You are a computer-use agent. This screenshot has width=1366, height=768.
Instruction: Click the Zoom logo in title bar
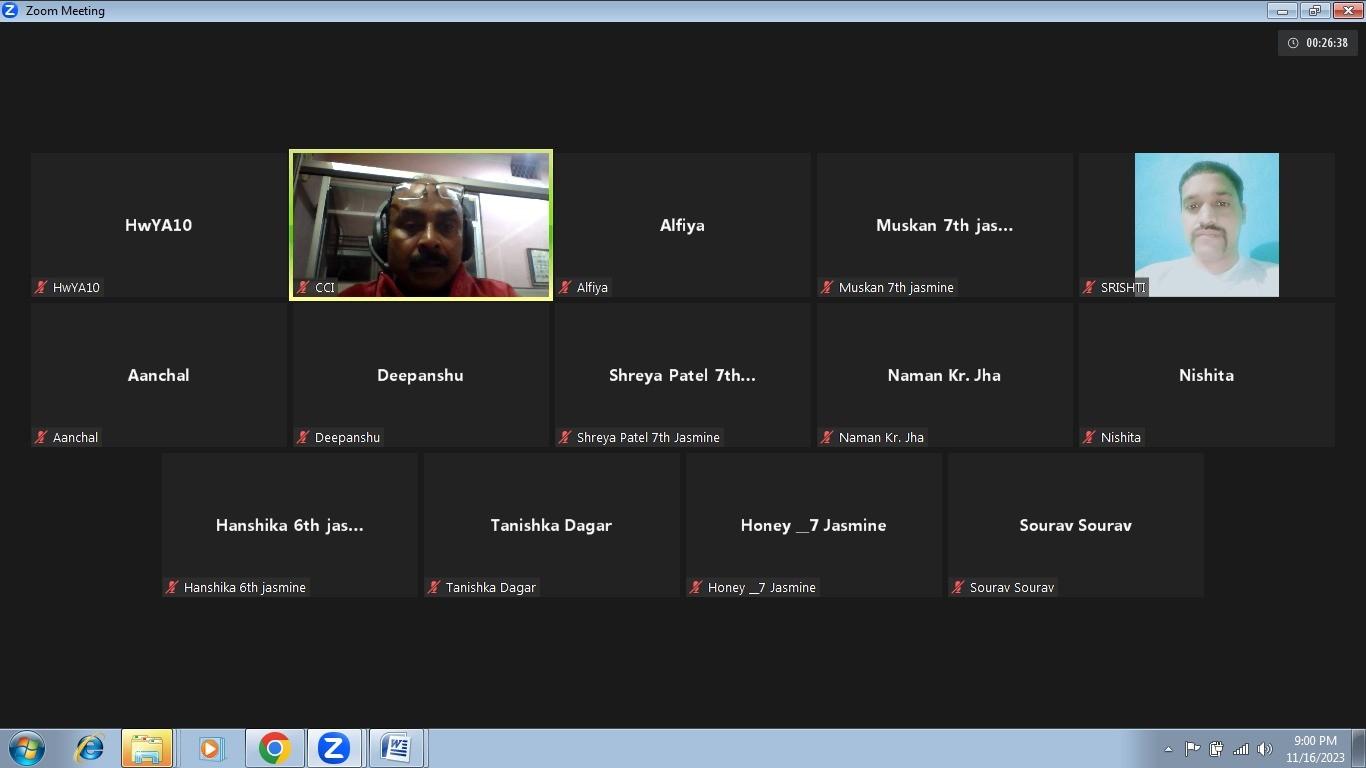tap(11, 10)
